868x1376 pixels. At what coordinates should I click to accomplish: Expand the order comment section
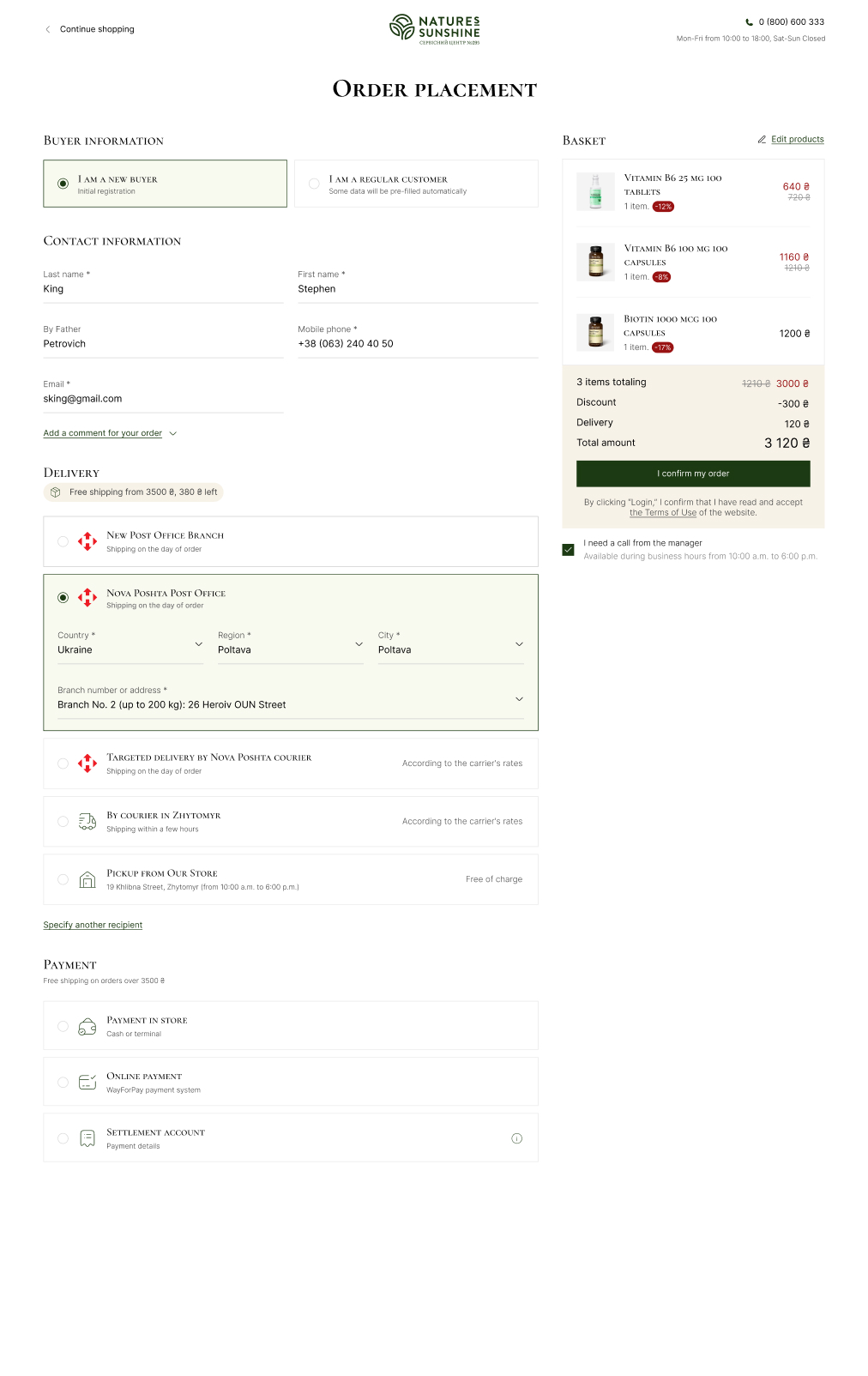click(x=110, y=433)
